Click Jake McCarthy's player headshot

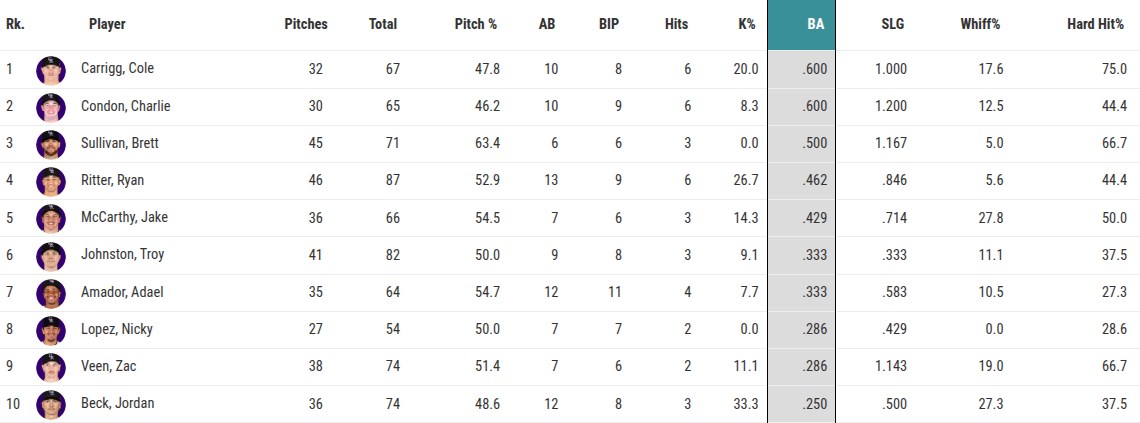(50, 218)
